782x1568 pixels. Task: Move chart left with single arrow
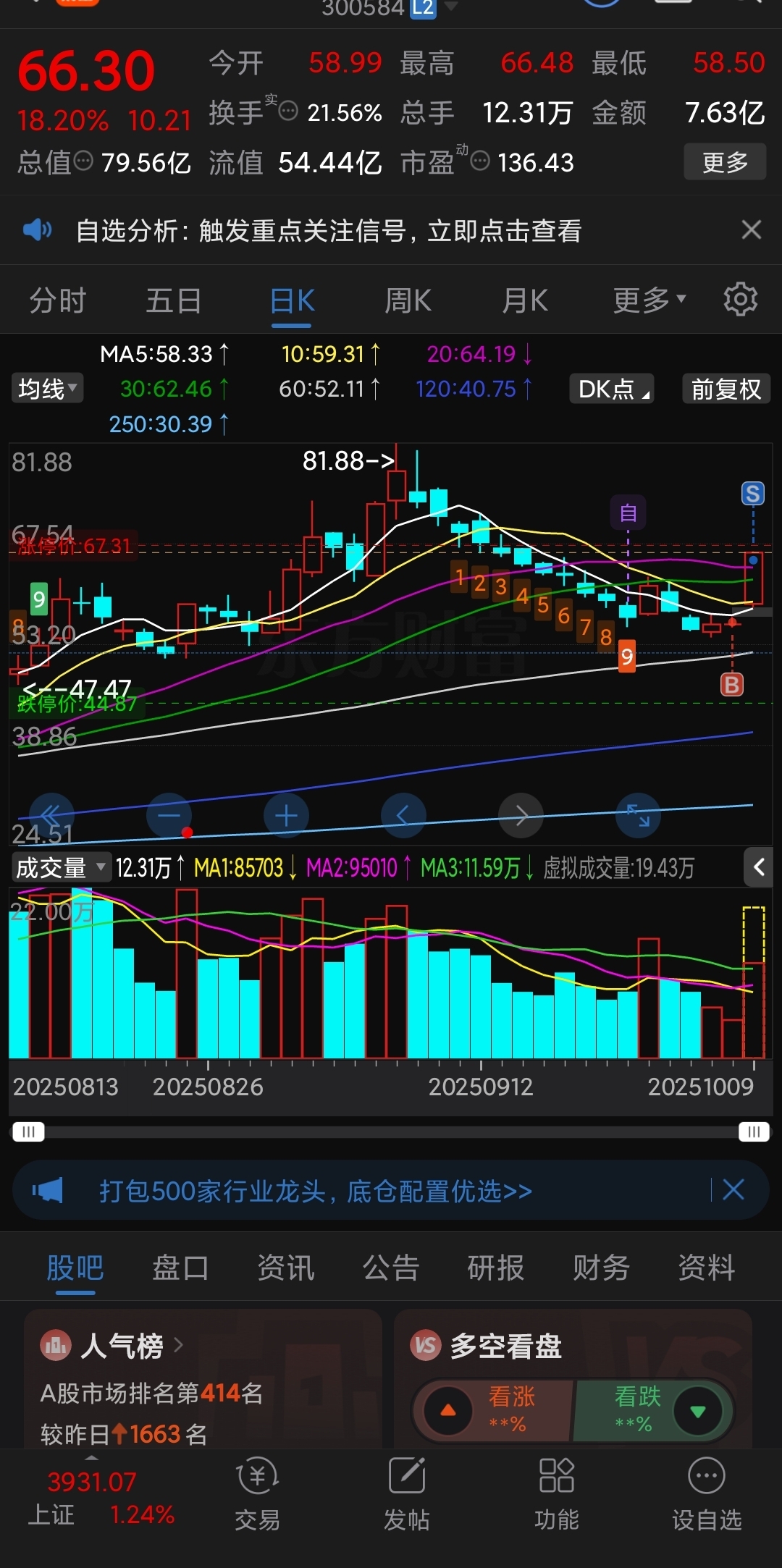click(x=403, y=816)
